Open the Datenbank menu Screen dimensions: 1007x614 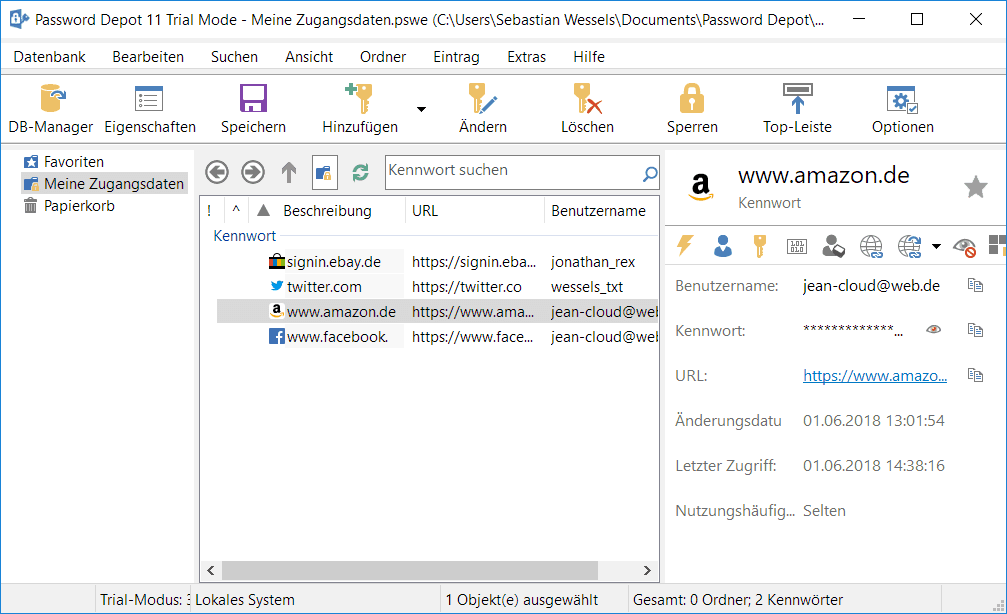pos(49,57)
